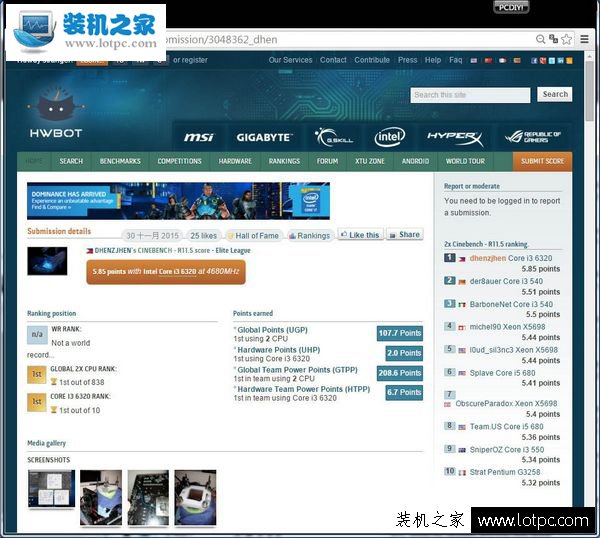The height and width of the screenshot is (538, 600).
Task: Open the HyperX sponsor logo
Action: (x=455, y=137)
